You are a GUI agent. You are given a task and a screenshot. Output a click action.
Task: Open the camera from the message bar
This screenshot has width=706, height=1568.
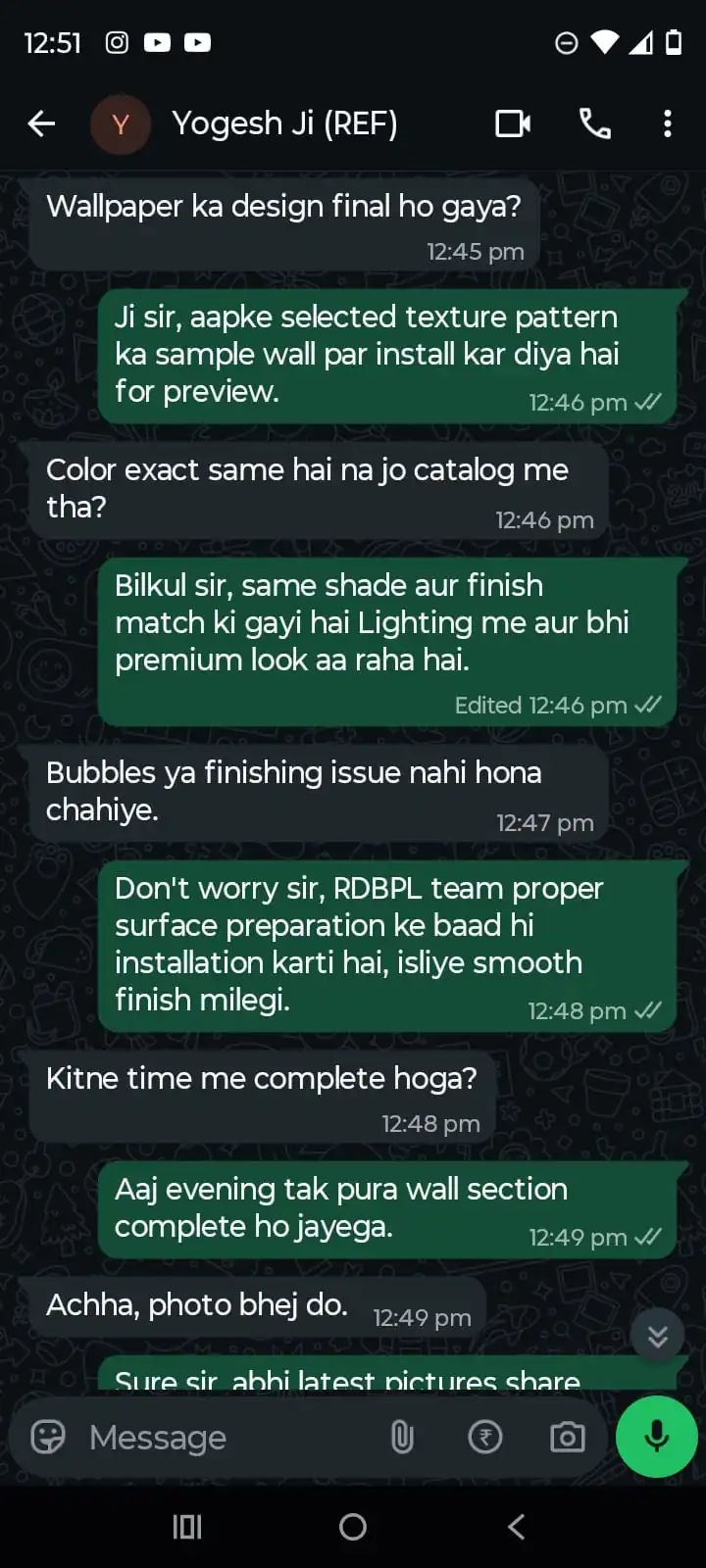click(568, 1437)
